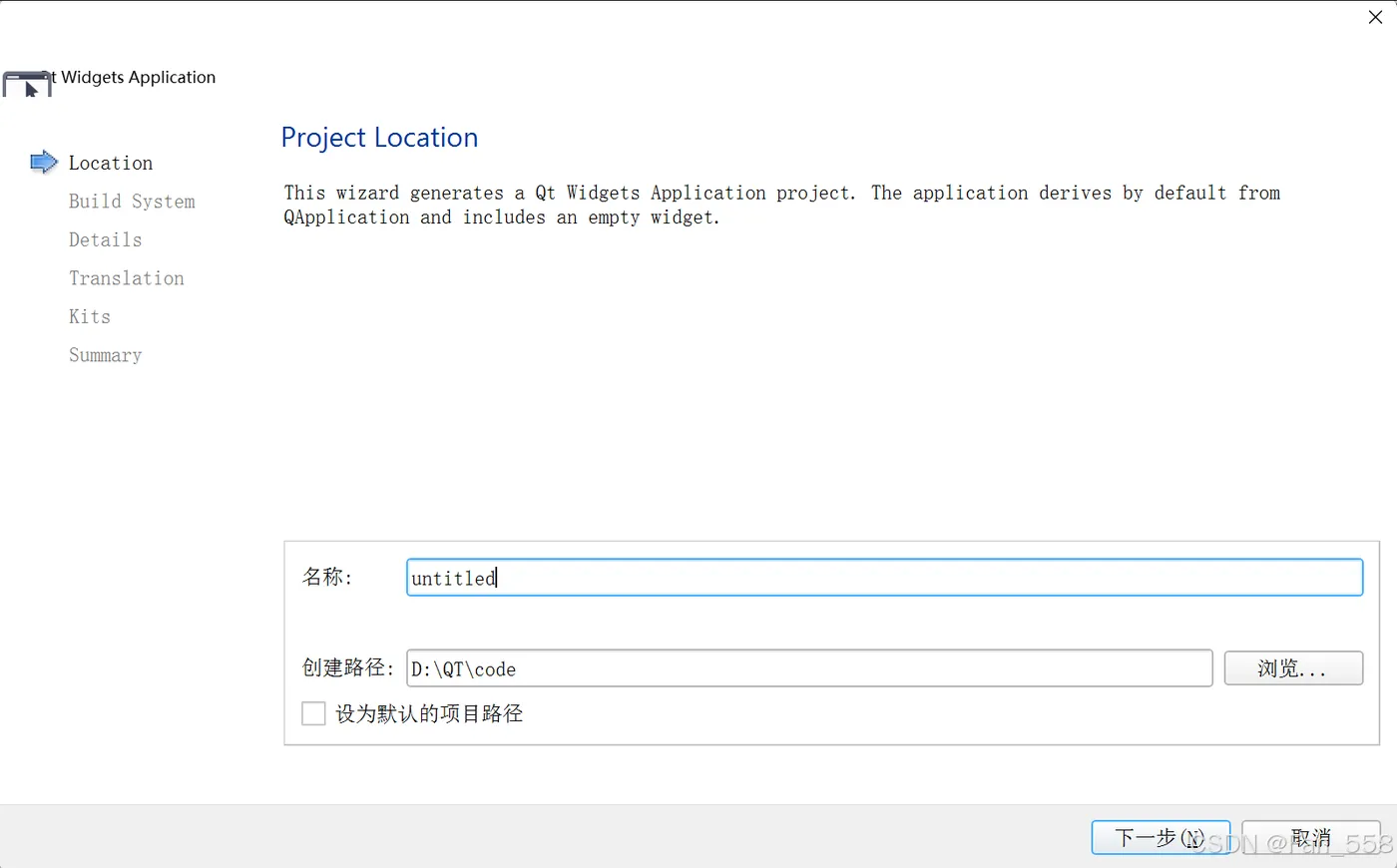Image resolution: width=1397 pixels, height=868 pixels.
Task: Click the 创建路径: label
Action: [x=348, y=667]
